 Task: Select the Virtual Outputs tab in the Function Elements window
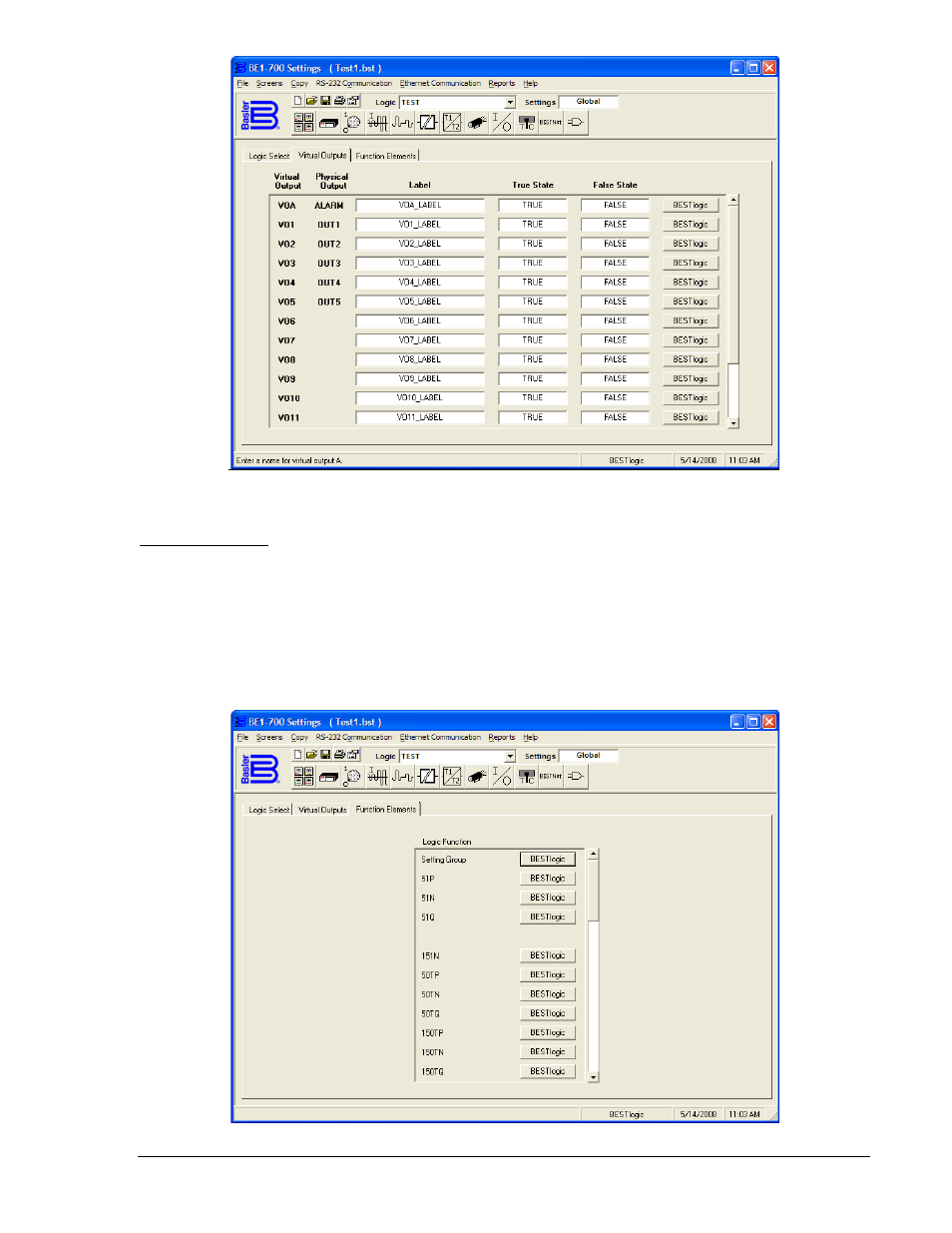322,810
